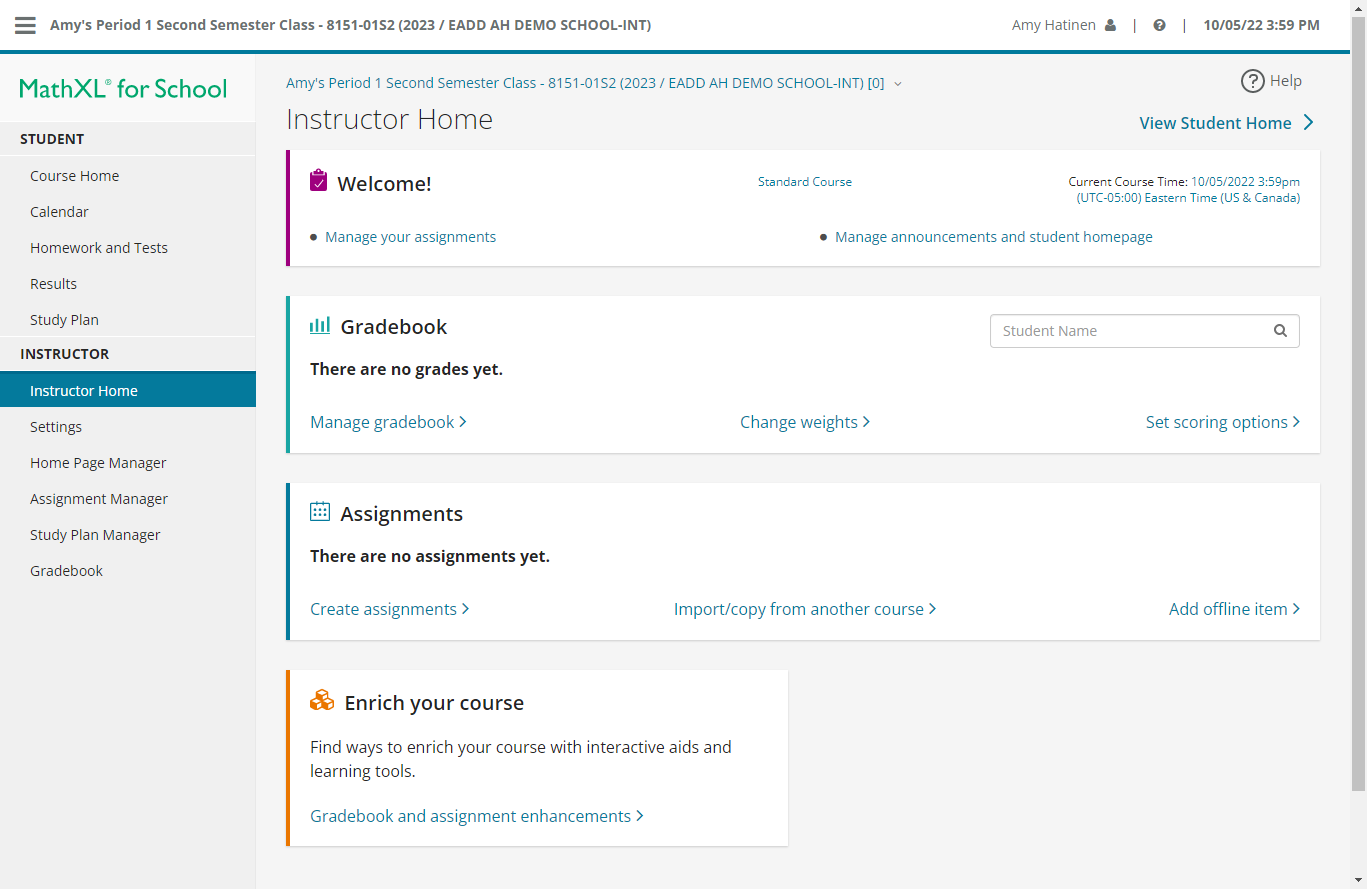Click the Welcome clipboard icon
1367x889 pixels.
click(319, 181)
